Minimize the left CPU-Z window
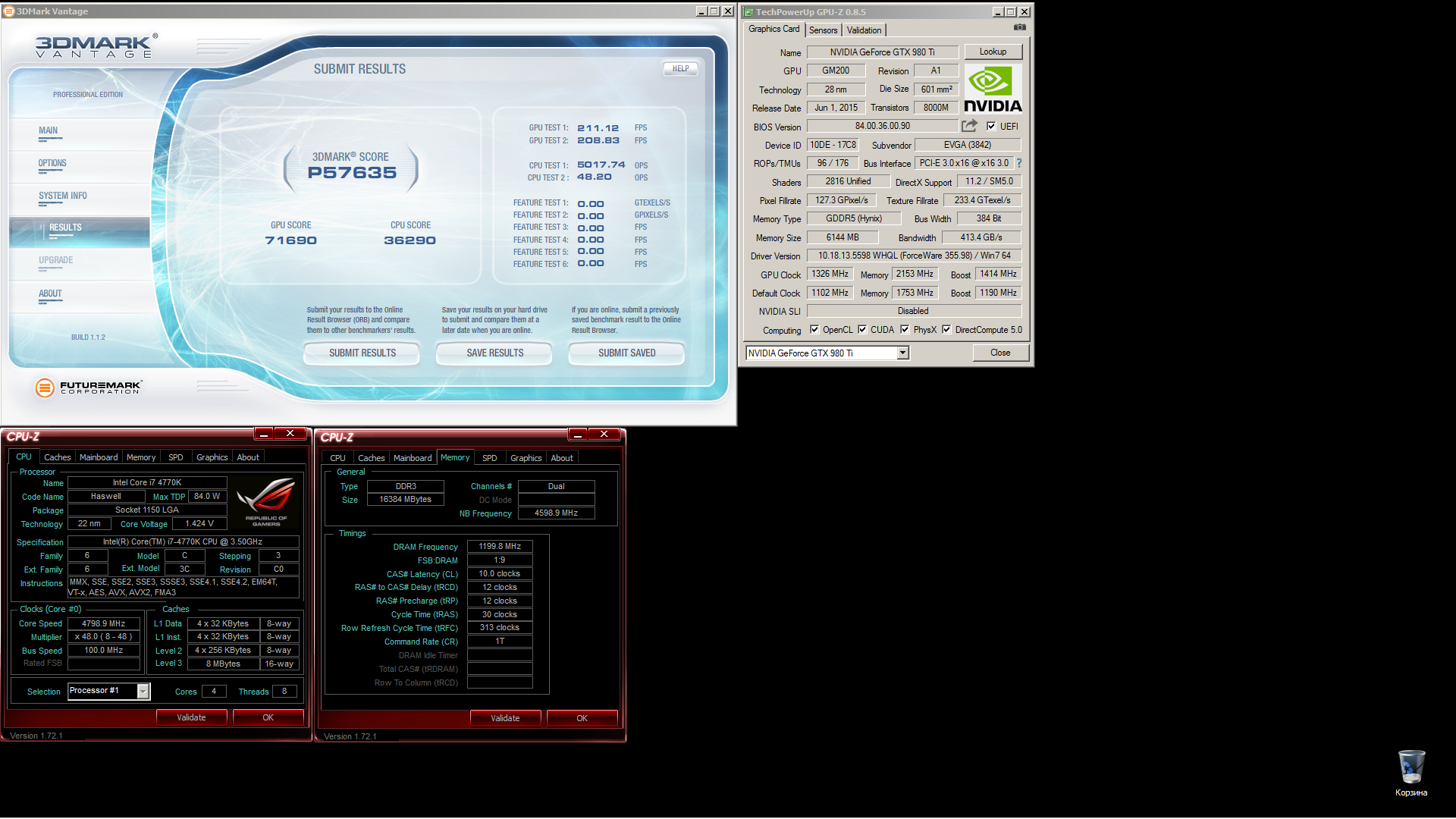Screen dimensions: 1456x819 coord(263,434)
